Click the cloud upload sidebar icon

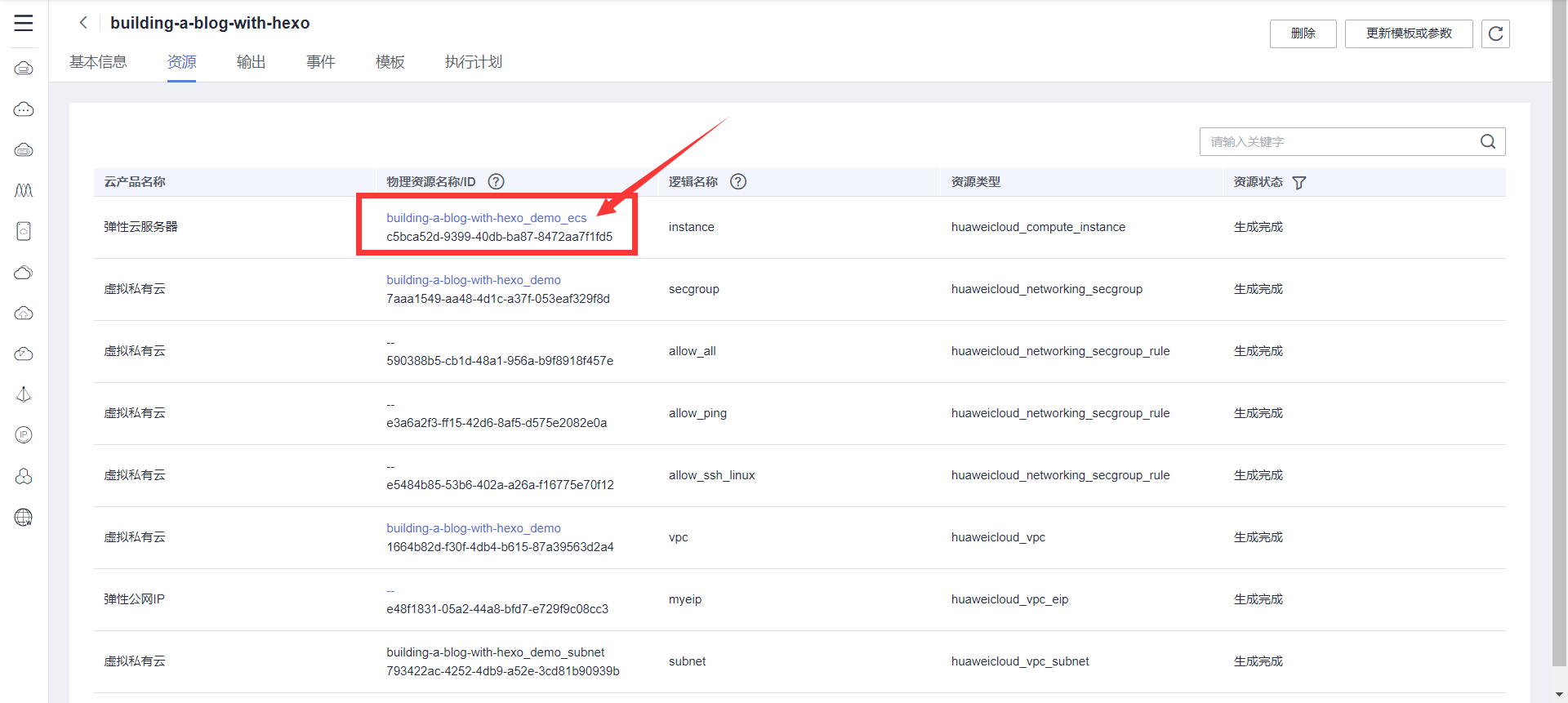pyautogui.click(x=24, y=314)
